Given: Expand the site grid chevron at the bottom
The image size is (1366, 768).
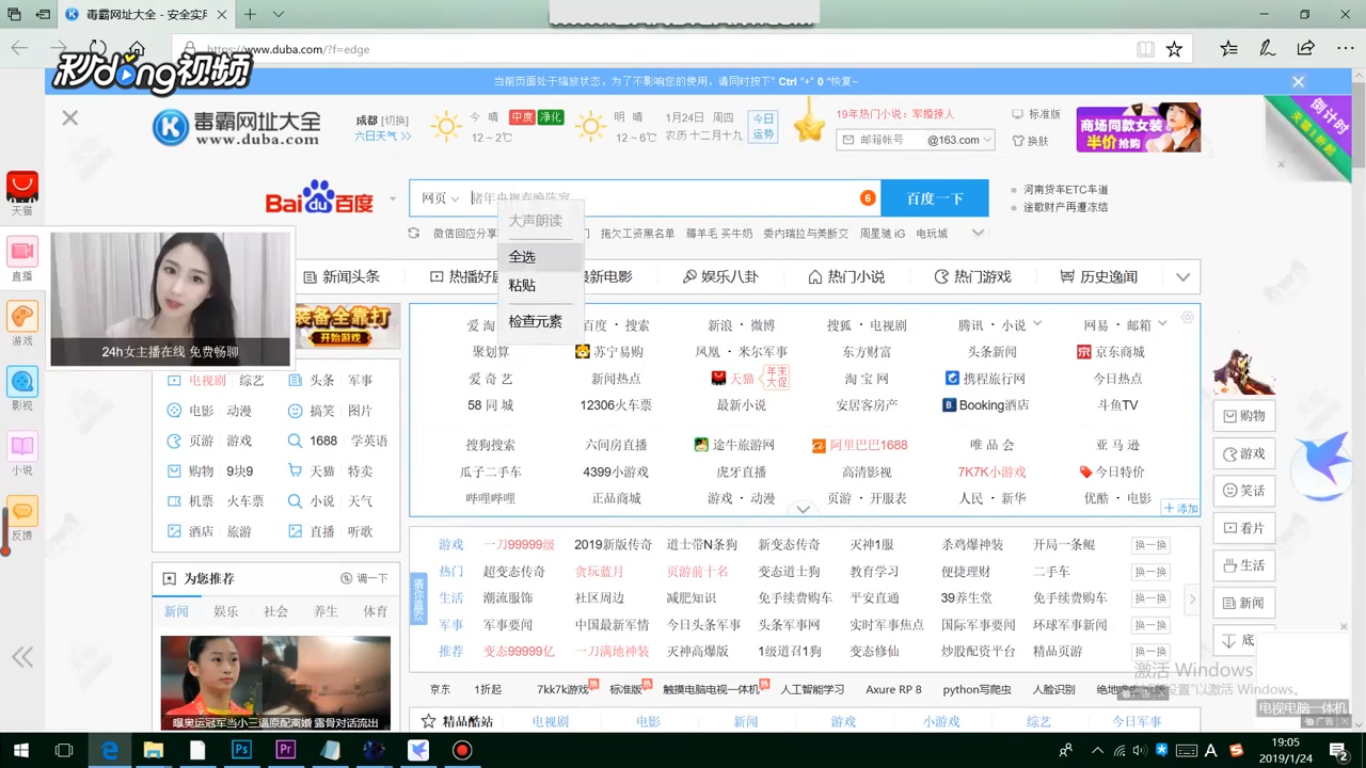Looking at the screenshot, I should click(803, 509).
